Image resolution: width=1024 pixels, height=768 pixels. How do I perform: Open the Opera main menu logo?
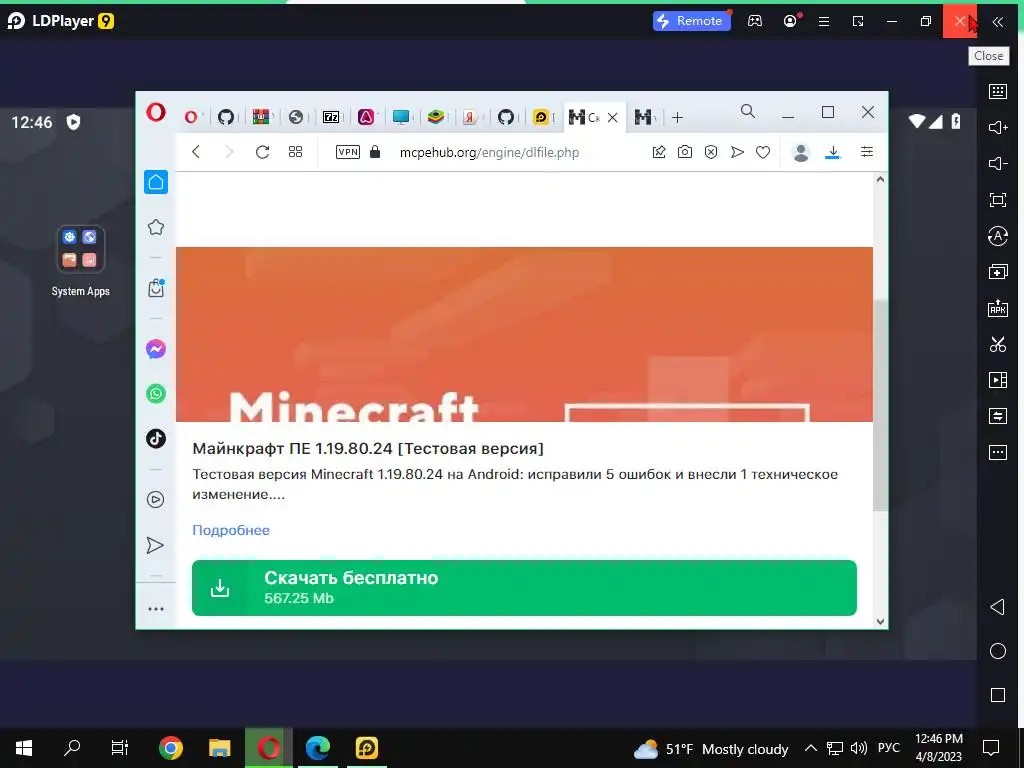coord(155,112)
